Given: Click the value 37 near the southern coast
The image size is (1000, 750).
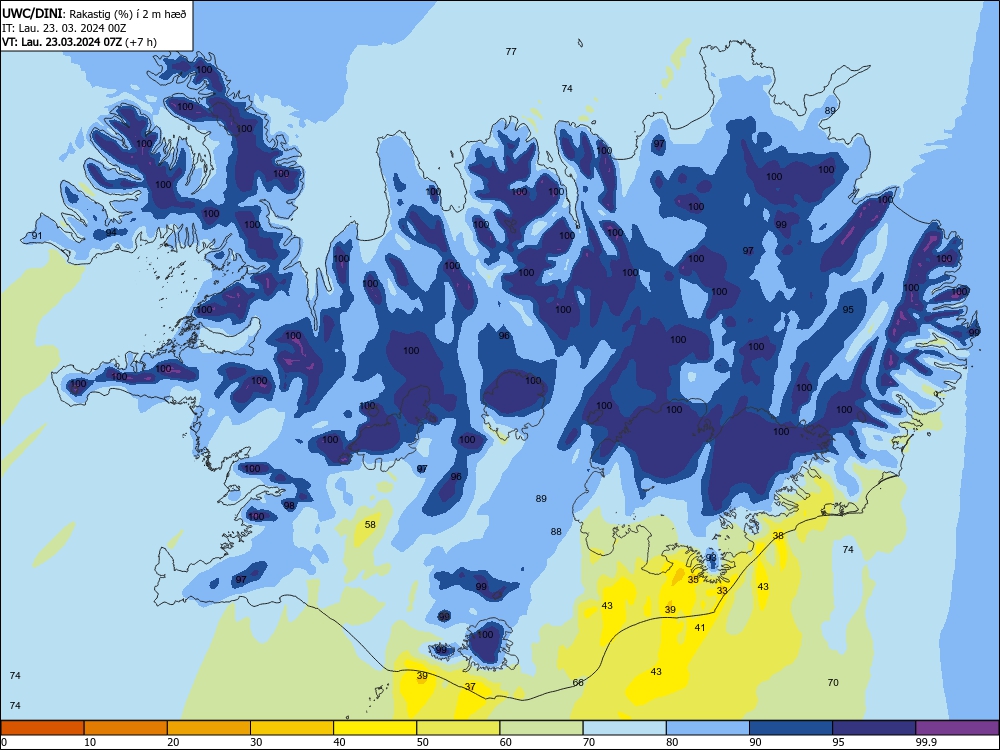Looking at the screenshot, I should pos(470,687).
